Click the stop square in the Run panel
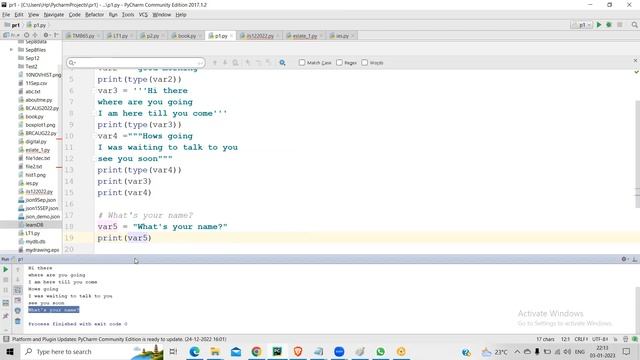The image size is (640, 360). (x=6, y=280)
